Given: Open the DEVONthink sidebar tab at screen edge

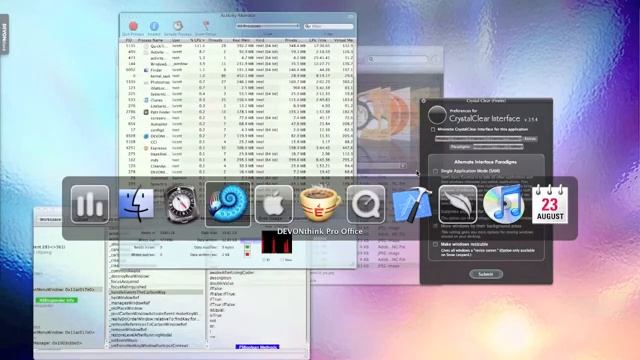Looking at the screenshot, I should click(4, 35).
